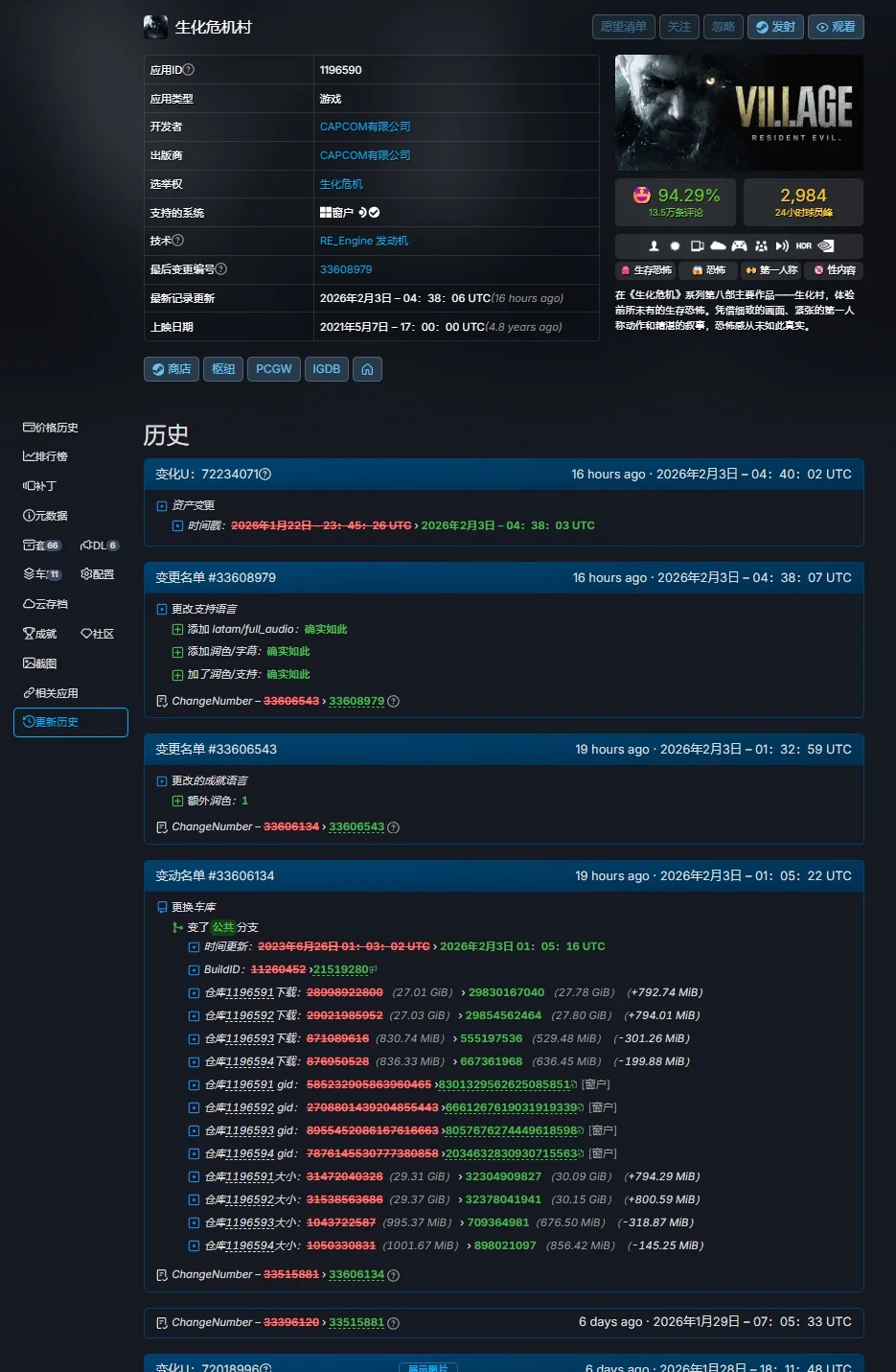Click the Village game banner image
This screenshot has height=1372, width=896.
tap(738, 112)
